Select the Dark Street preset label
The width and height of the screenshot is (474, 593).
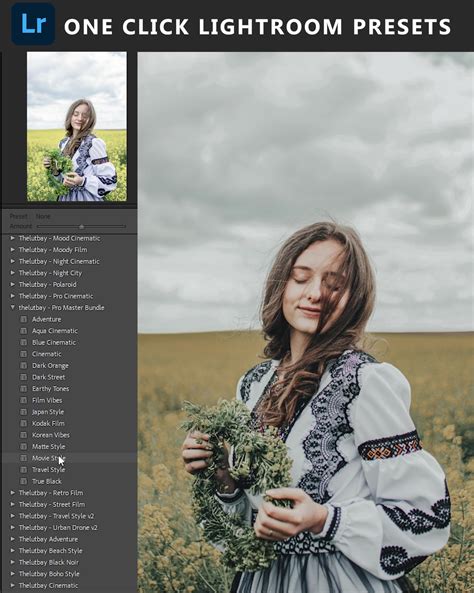[x=48, y=377]
